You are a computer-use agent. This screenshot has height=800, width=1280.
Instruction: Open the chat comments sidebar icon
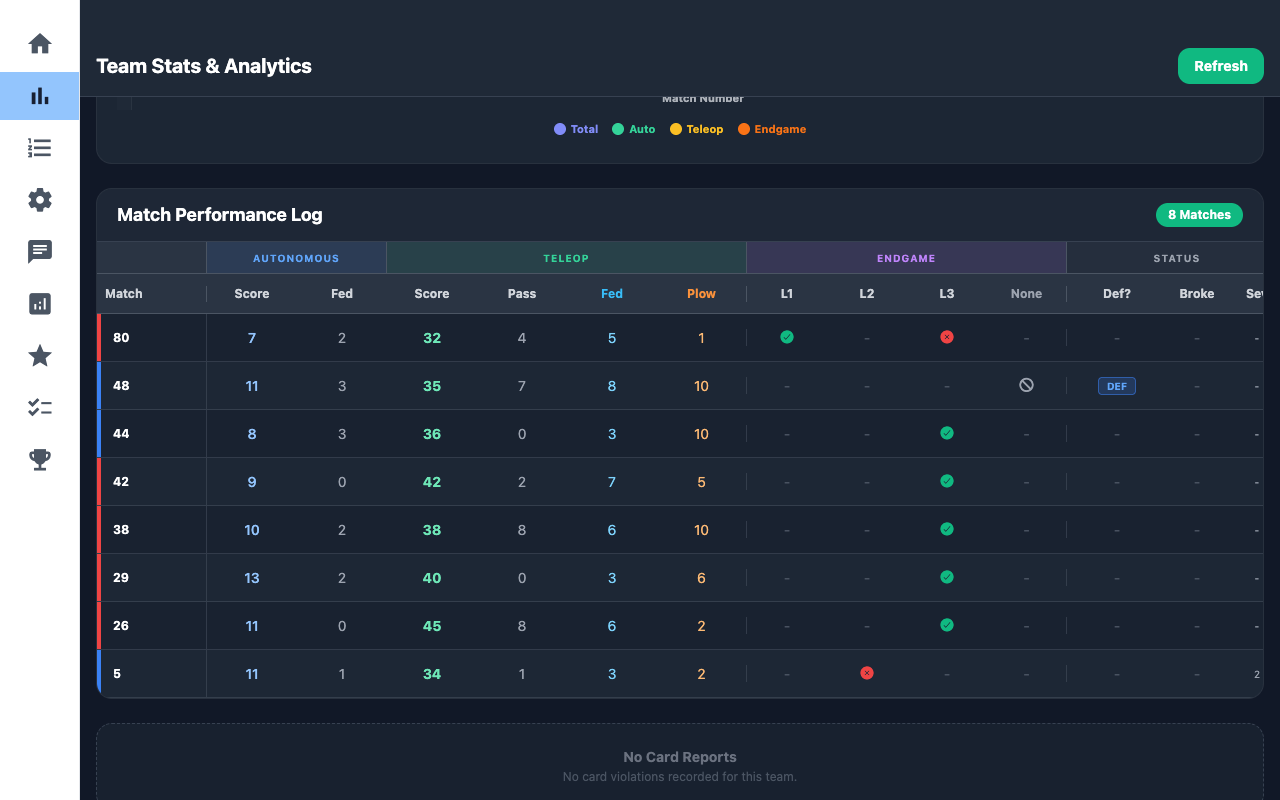point(40,252)
